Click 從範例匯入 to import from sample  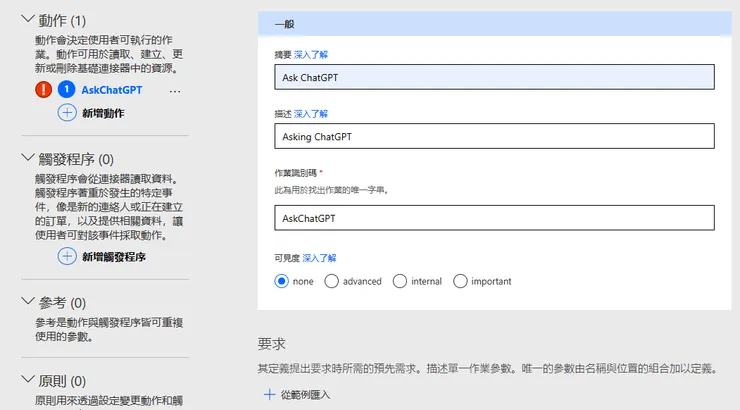[305, 395]
